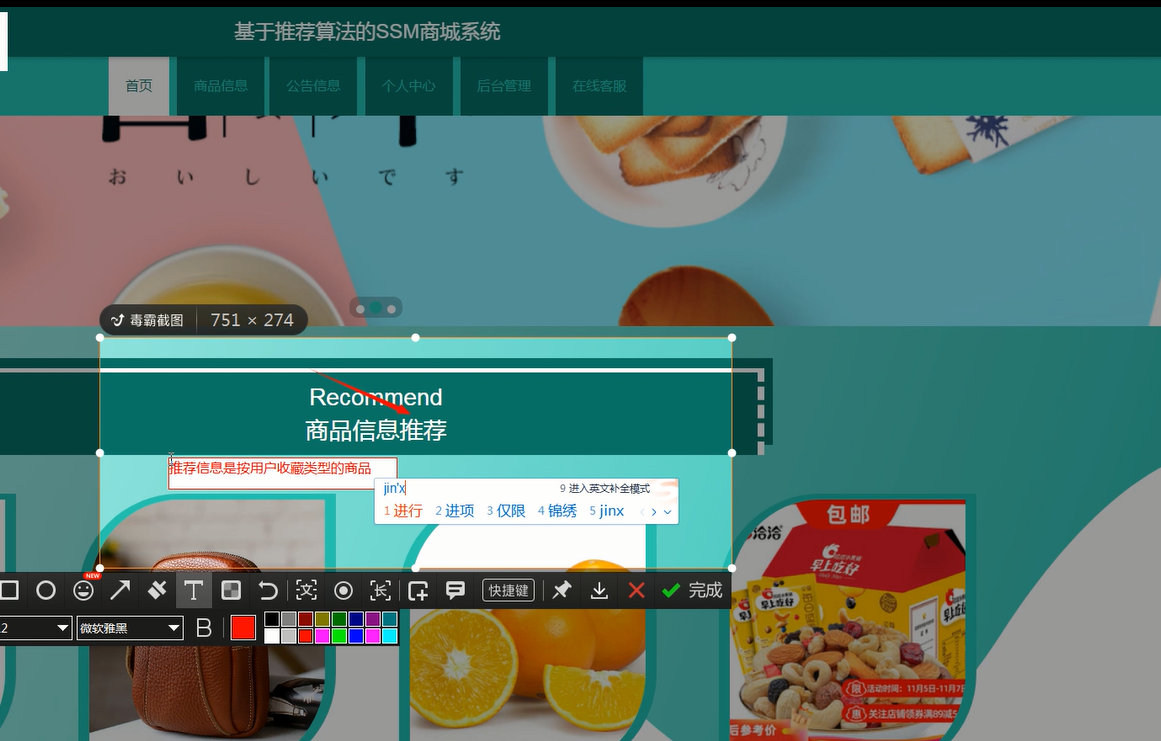Click 完成 to finish the screenshot
Image resolution: width=1161 pixels, height=741 pixels.
pyautogui.click(x=692, y=590)
